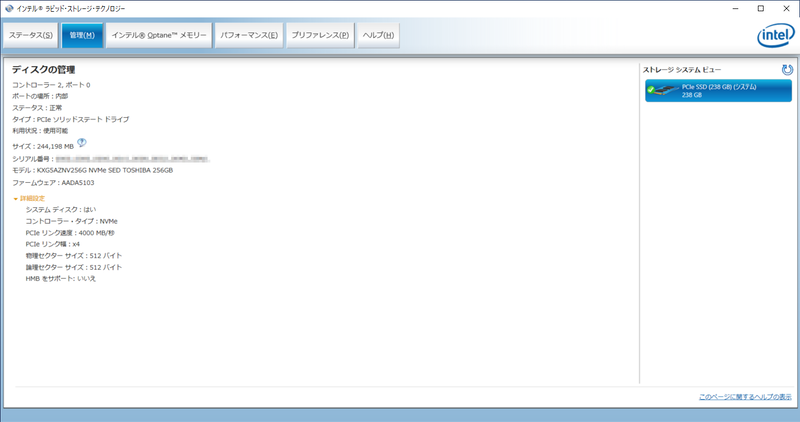Click タイプ : PCIe ソリッドステート ドライブ text
Image resolution: width=800 pixels, height=422 pixels.
[70, 119]
